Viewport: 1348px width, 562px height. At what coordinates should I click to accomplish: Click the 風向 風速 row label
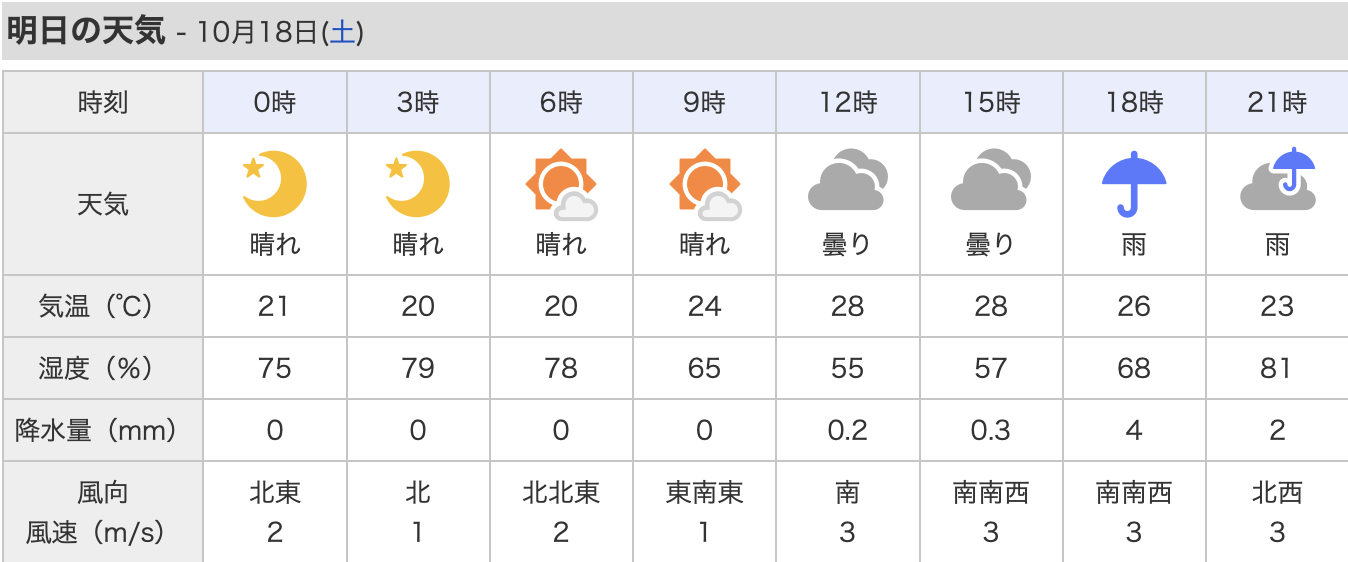pos(103,512)
